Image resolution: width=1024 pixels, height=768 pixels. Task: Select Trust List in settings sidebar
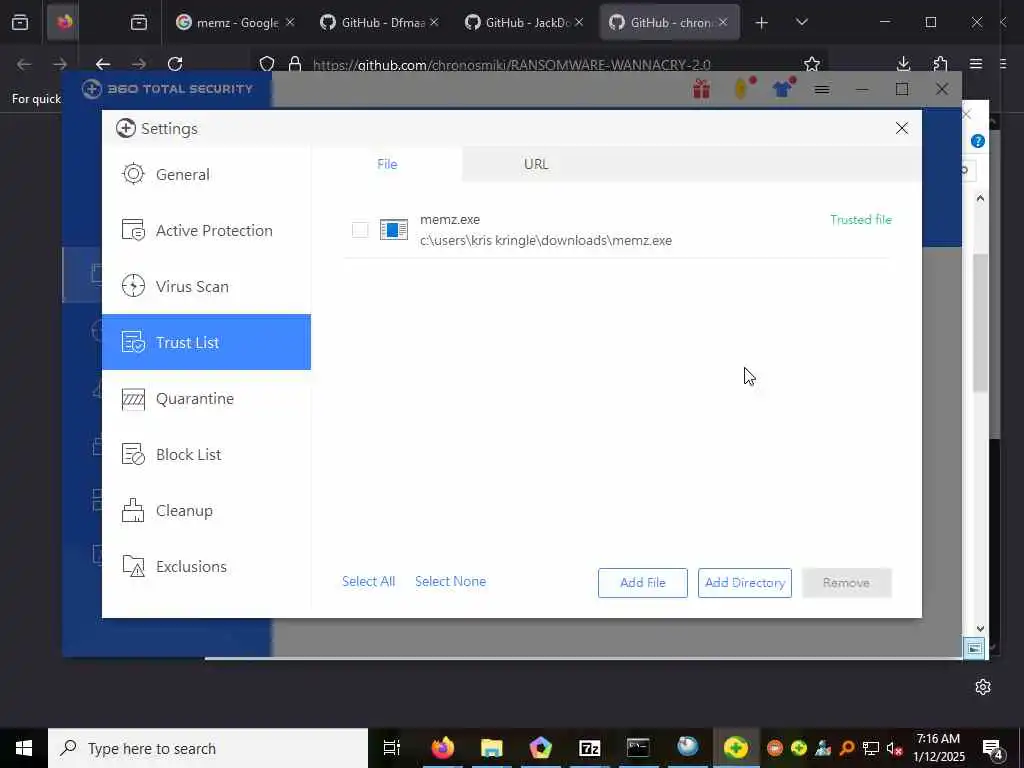(206, 342)
